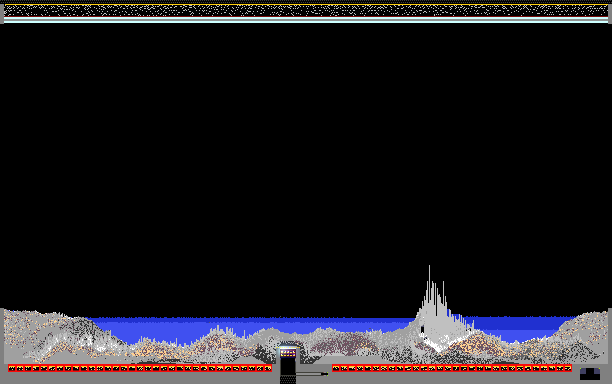612x384 pixels.
Task: Click the empty black sky area
Action: click(306, 156)
